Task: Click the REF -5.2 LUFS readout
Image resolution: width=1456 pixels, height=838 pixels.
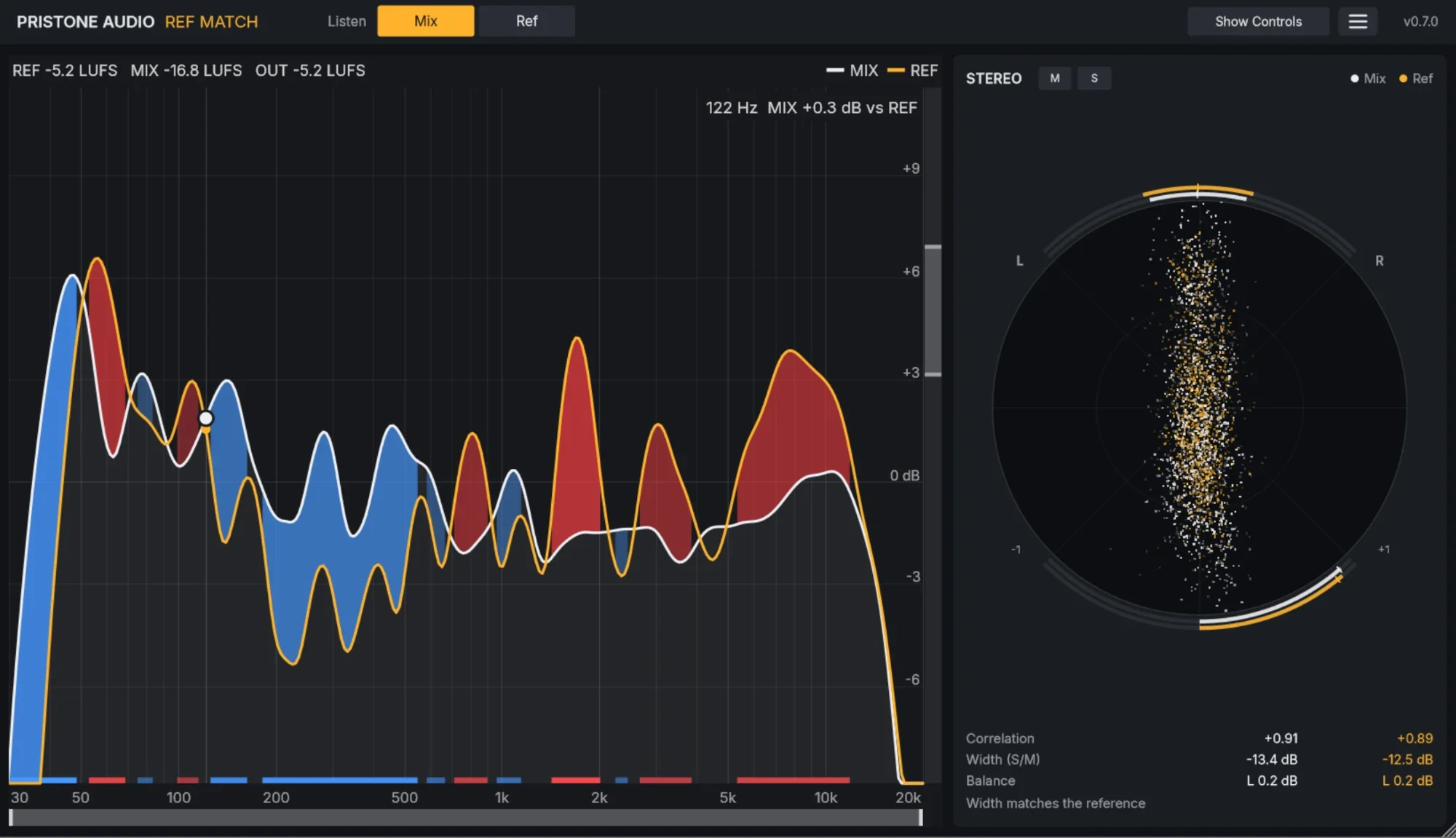Action: tap(65, 71)
